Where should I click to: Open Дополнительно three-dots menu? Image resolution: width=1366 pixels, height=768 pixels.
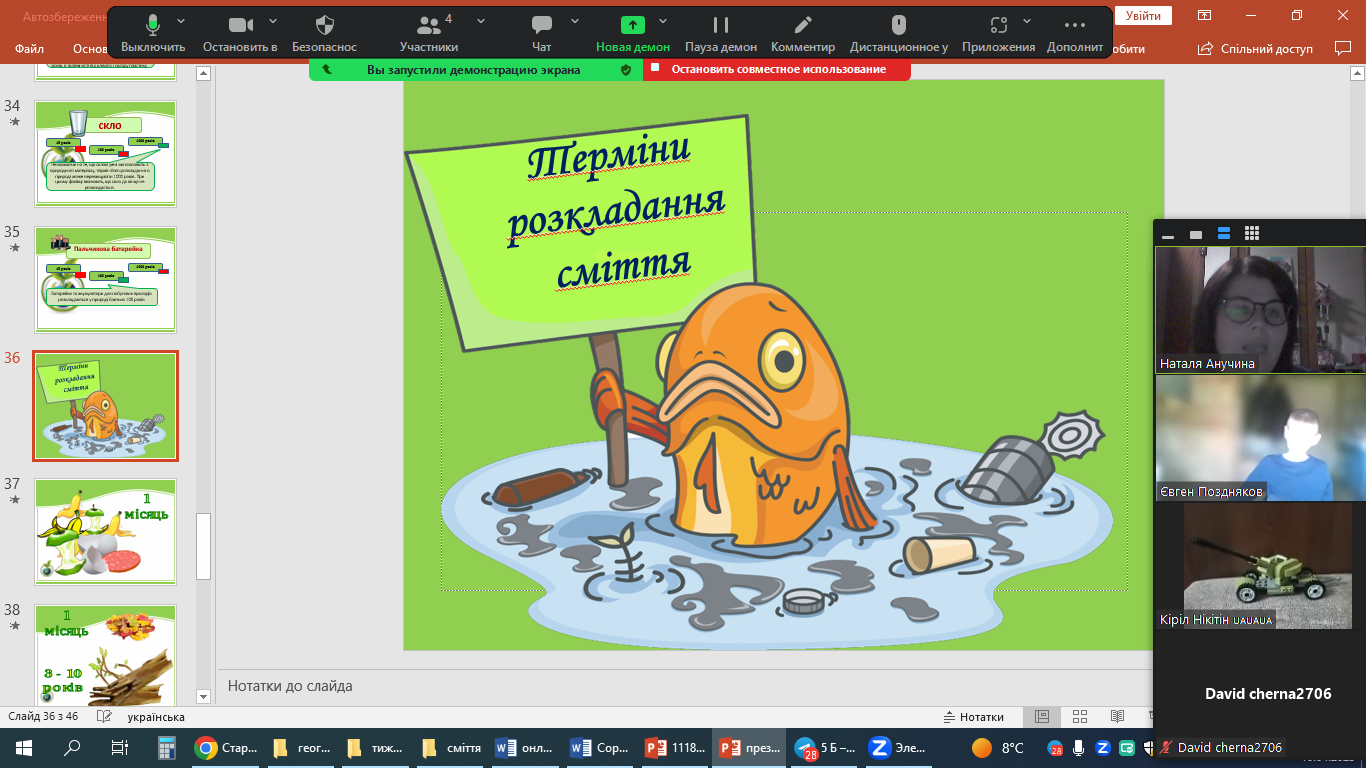[x=1075, y=33]
